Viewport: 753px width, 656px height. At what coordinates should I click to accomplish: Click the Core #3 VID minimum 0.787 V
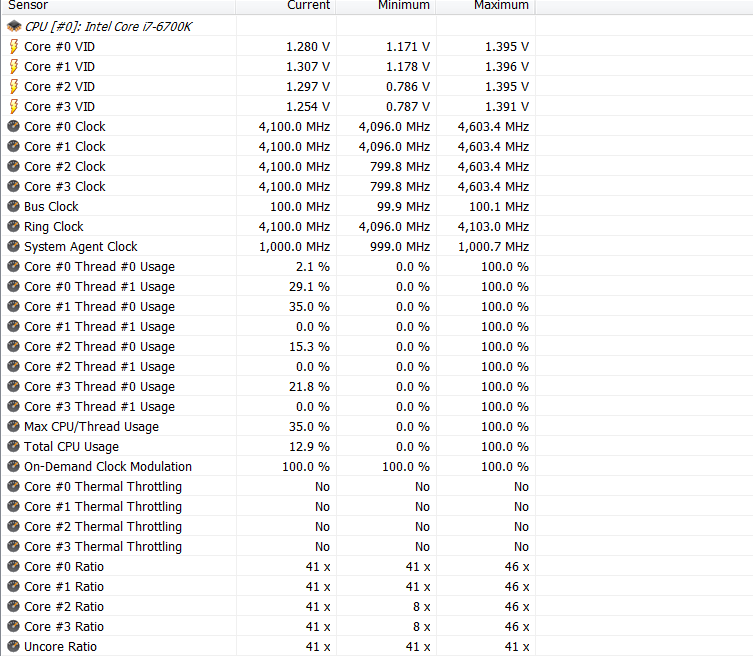tap(408, 107)
